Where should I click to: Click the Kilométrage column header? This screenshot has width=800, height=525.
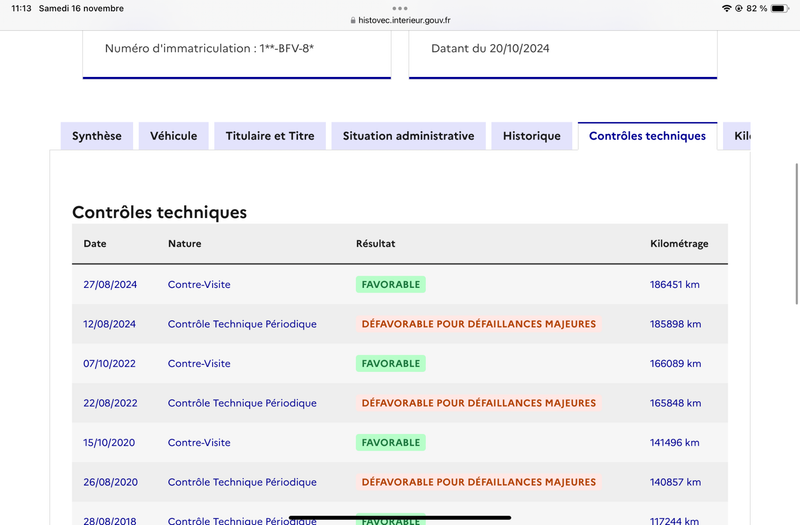coord(679,244)
